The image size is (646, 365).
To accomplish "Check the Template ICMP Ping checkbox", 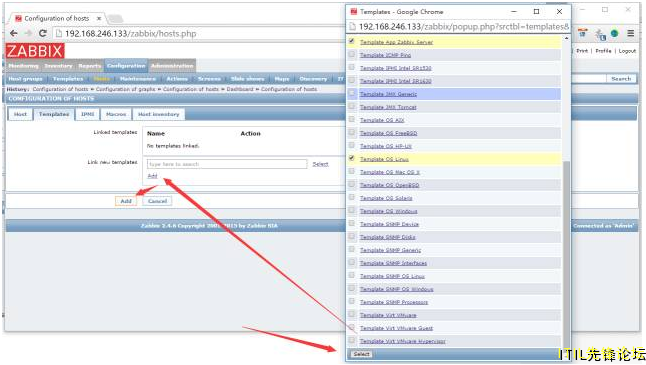I will [351, 54].
